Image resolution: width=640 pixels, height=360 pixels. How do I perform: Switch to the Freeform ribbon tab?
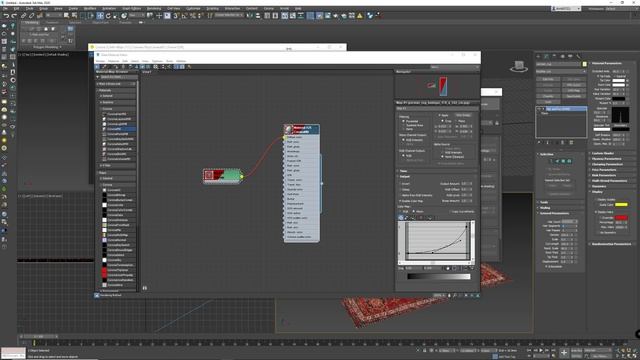[x=52, y=23]
